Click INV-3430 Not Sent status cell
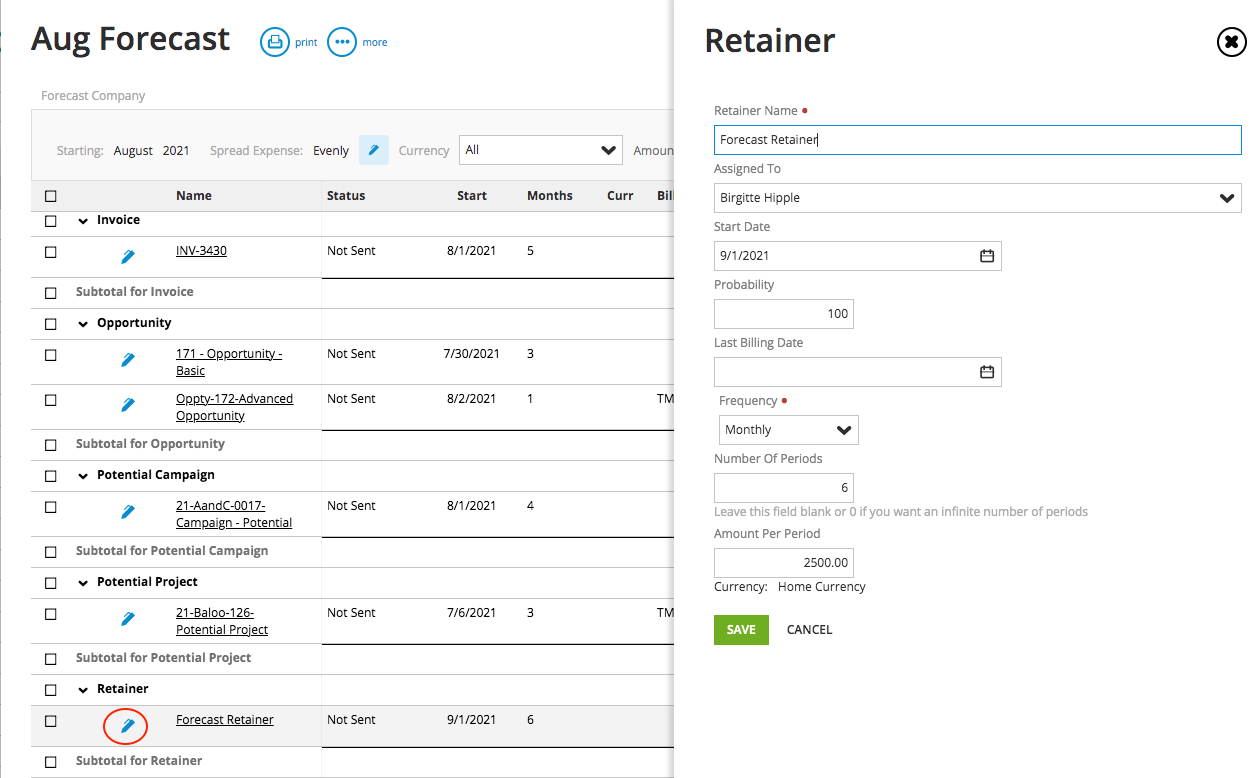Image resolution: width=1260 pixels, height=778 pixels. [x=351, y=251]
